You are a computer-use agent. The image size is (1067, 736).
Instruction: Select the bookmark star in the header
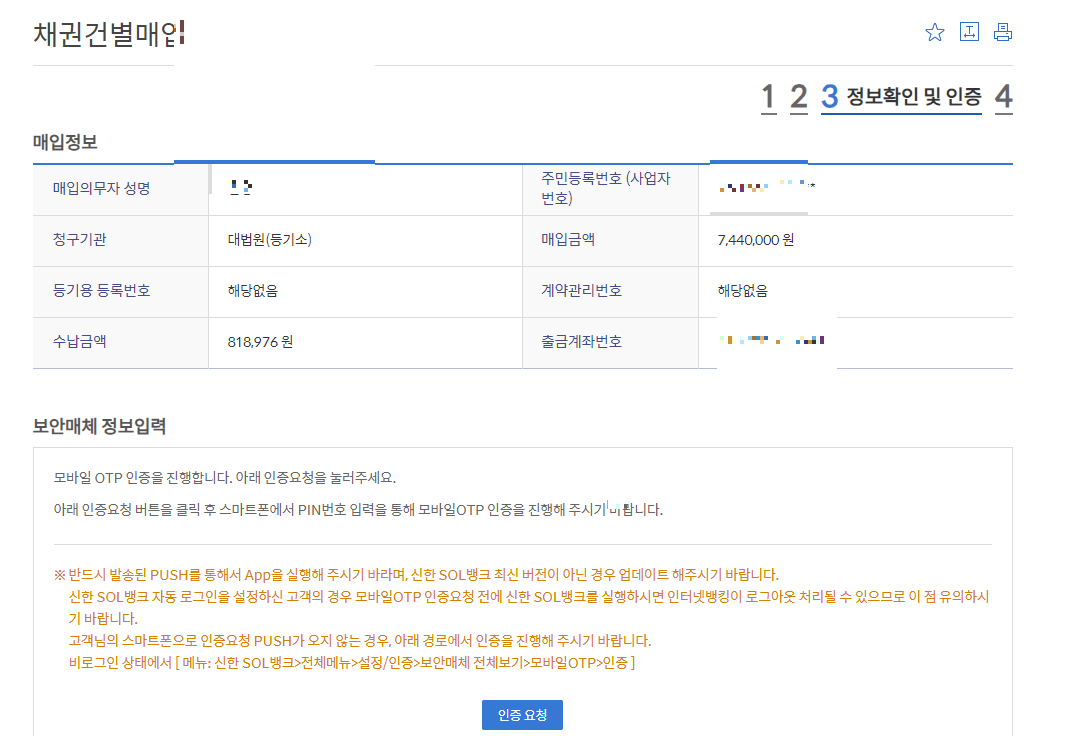click(934, 31)
